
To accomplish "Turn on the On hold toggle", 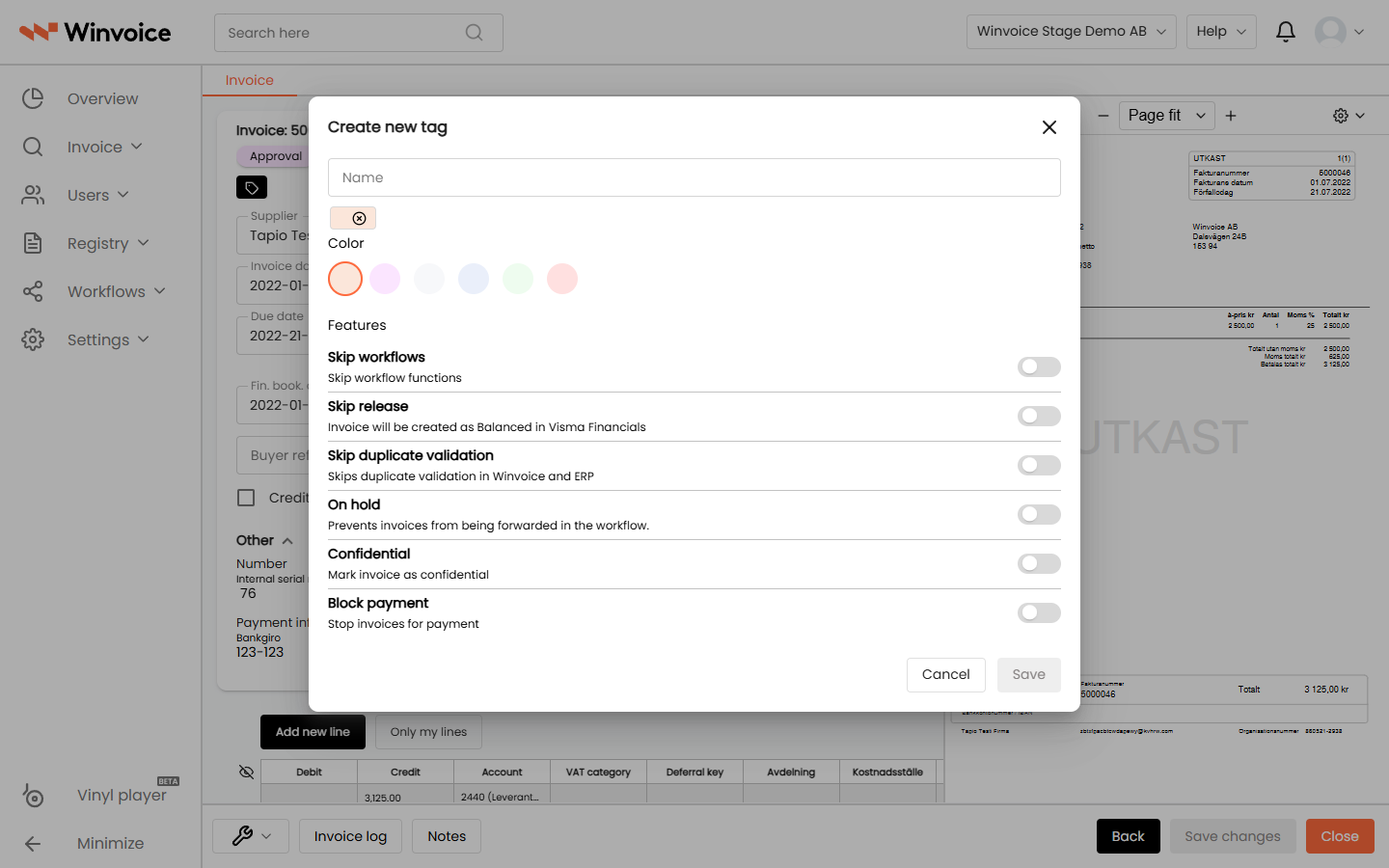I will pyautogui.click(x=1039, y=514).
